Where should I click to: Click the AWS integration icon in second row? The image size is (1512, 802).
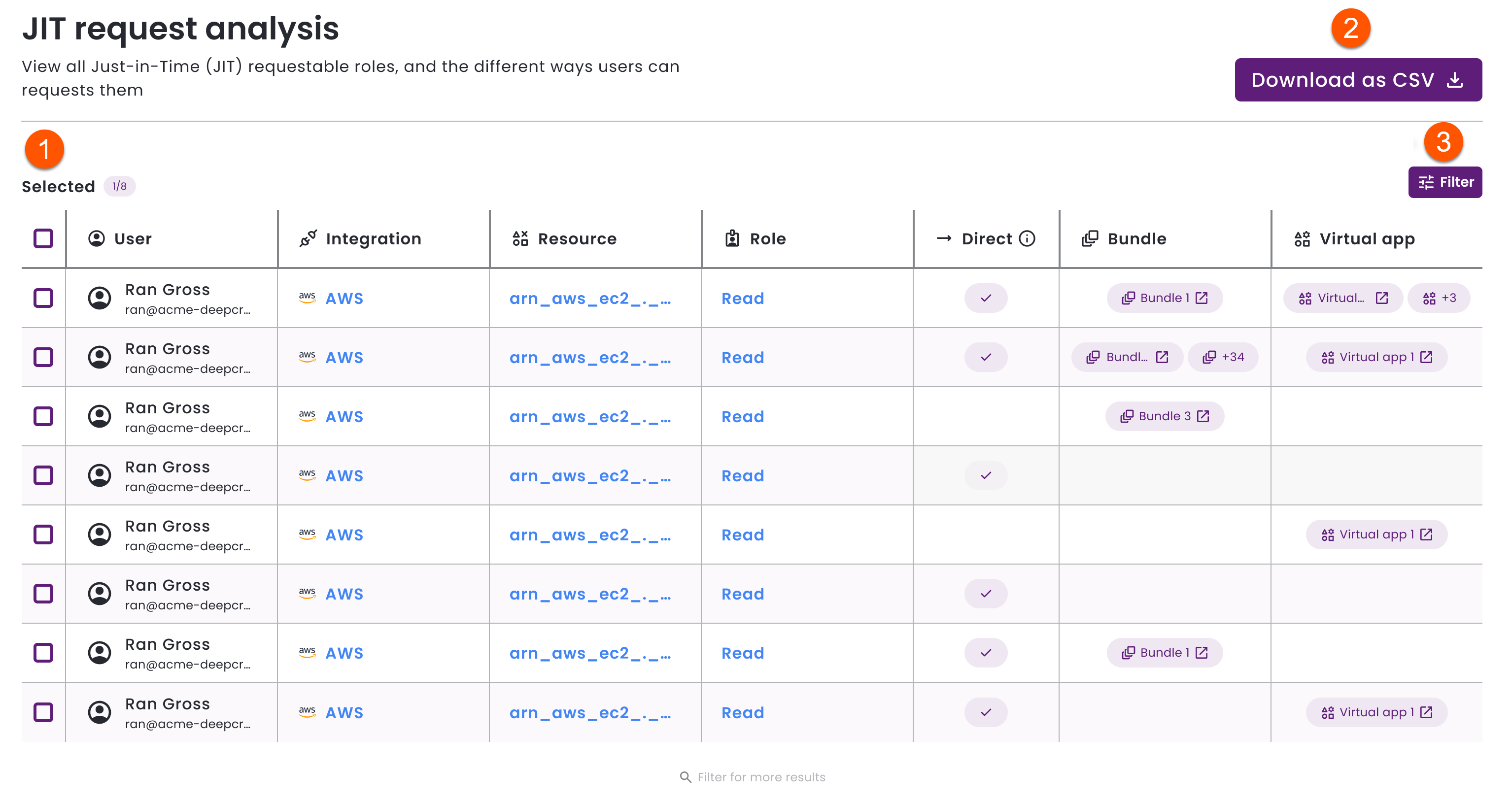[308, 357]
